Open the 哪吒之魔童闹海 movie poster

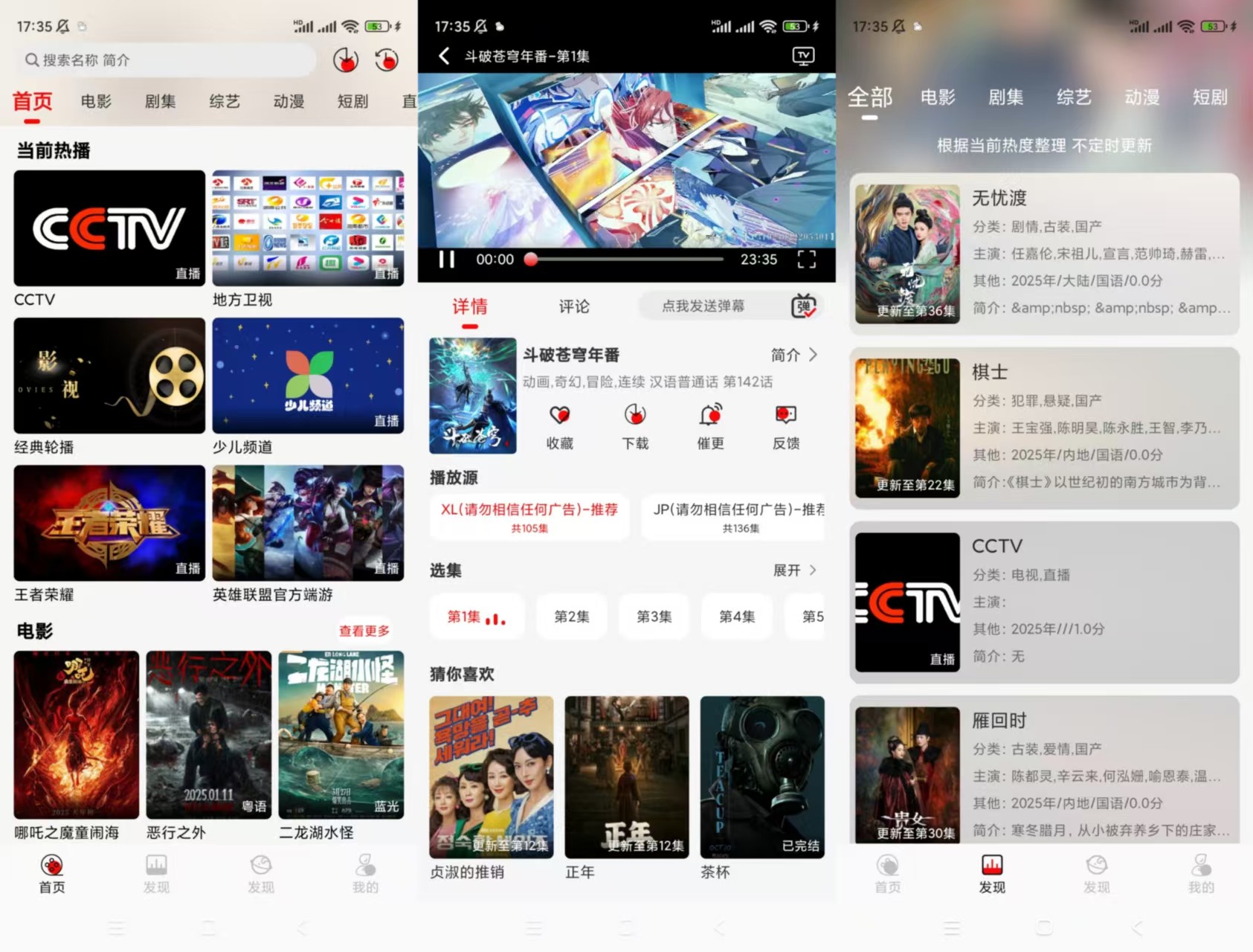click(x=77, y=735)
